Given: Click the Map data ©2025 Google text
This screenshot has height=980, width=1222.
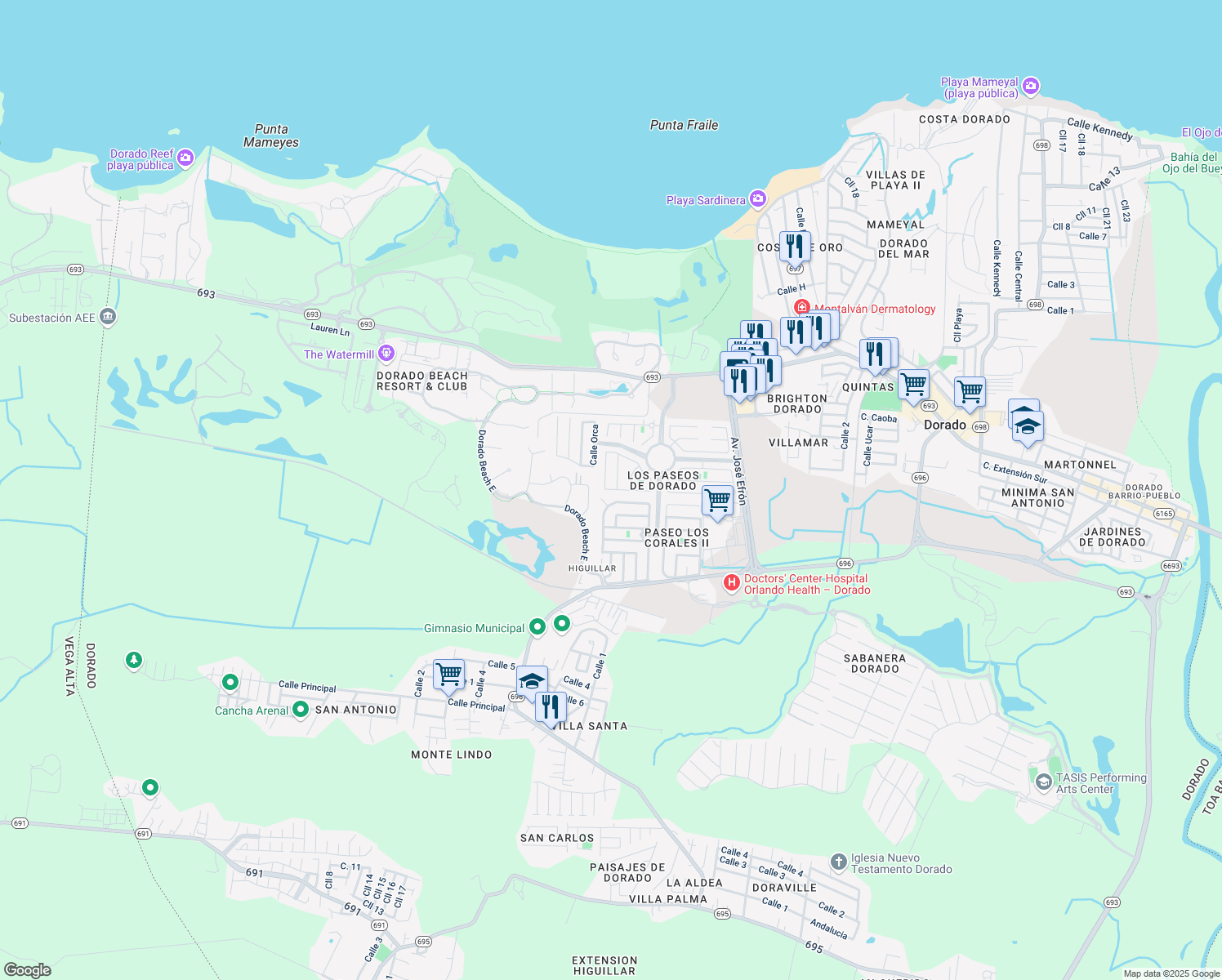Looking at the screenshot, I should click(1171, 973).
